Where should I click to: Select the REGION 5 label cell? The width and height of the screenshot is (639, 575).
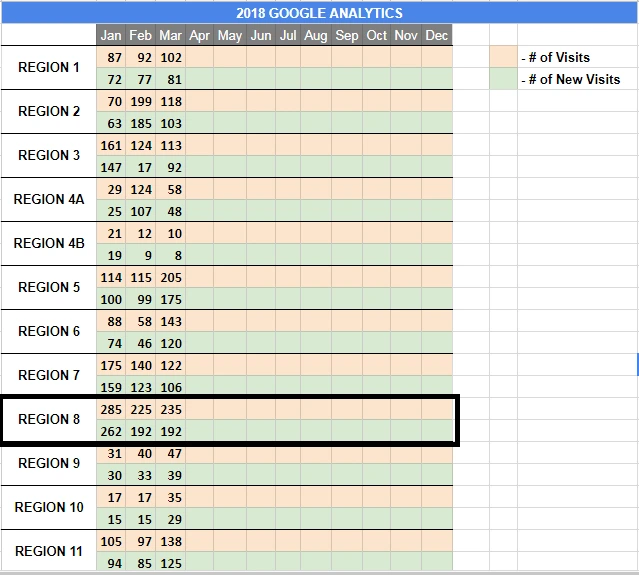(49, 287)
